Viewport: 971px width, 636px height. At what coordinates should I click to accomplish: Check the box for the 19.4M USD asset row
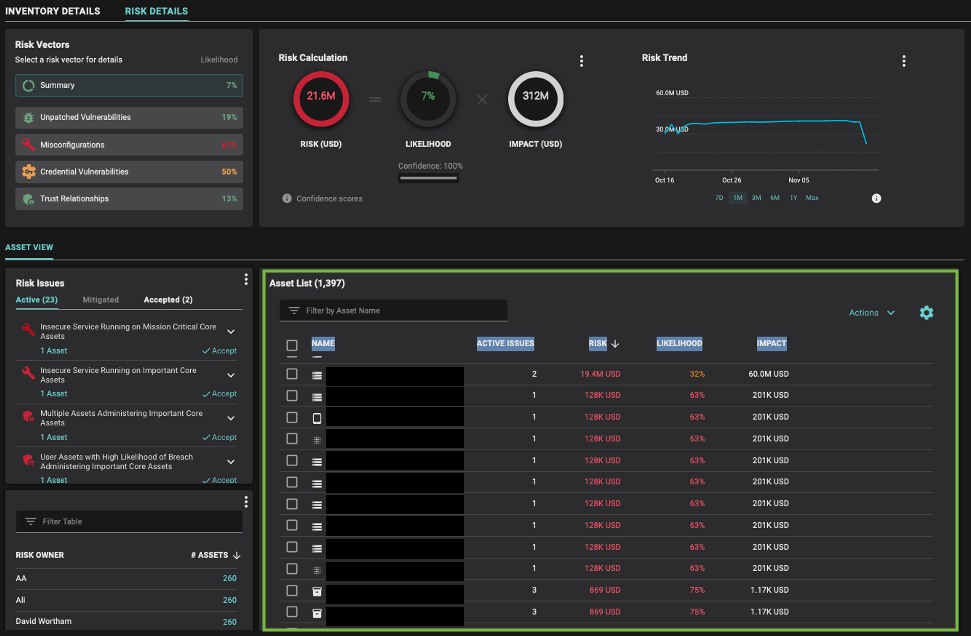[x=292, y=374]
